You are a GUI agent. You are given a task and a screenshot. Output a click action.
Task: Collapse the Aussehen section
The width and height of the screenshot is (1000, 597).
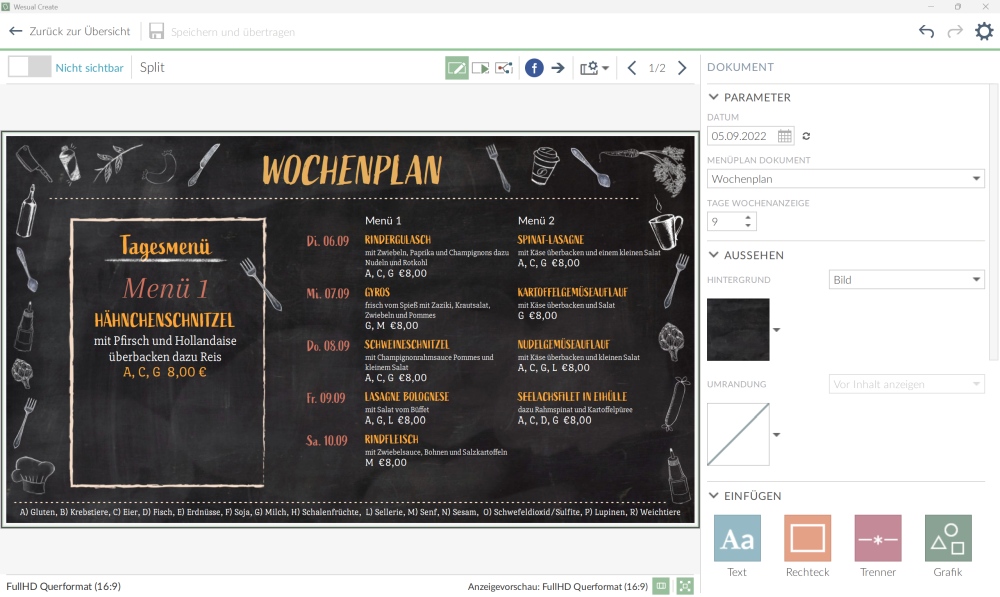click(714, 255)
